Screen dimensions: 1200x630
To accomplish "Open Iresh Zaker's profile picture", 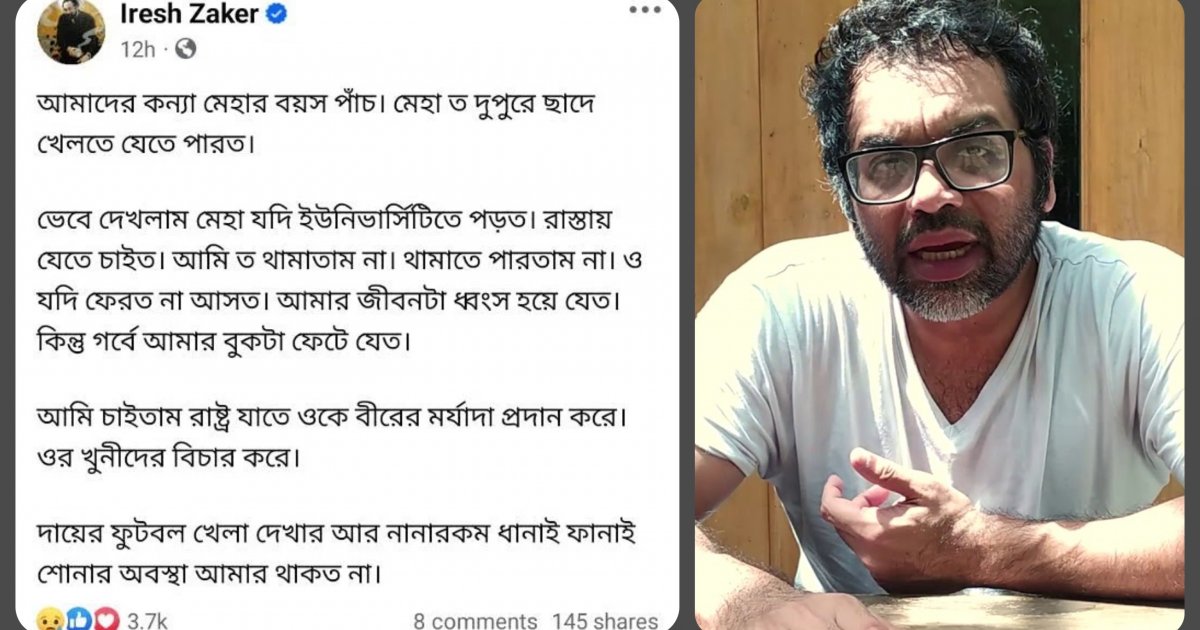I will [x=70, y=31].
